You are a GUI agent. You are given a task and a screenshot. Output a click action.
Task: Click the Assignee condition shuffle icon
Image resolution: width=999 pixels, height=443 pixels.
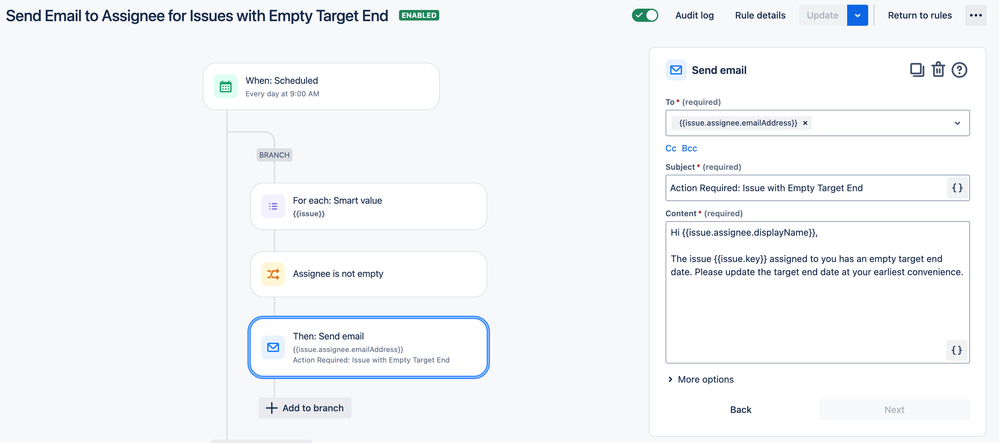point(273,274)
